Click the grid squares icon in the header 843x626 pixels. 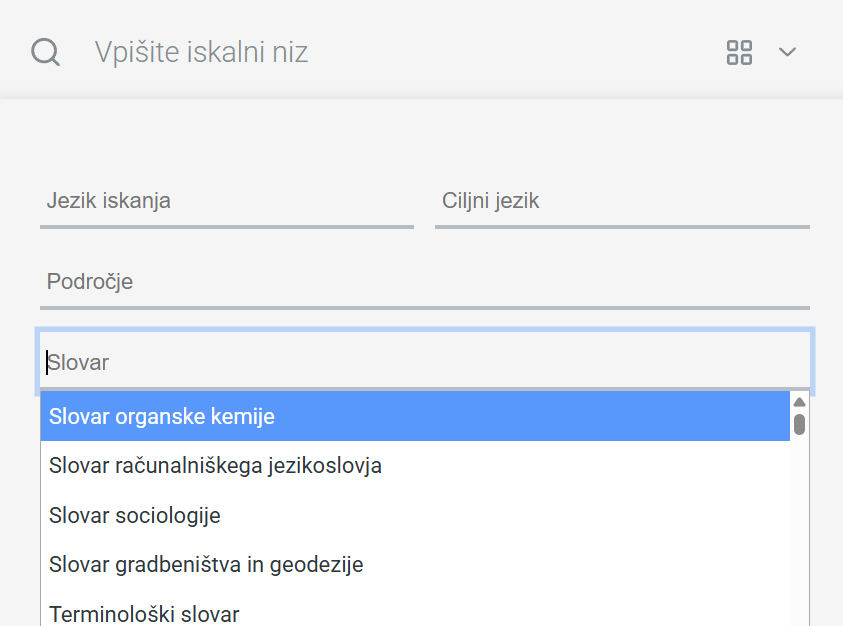(739, 52)
